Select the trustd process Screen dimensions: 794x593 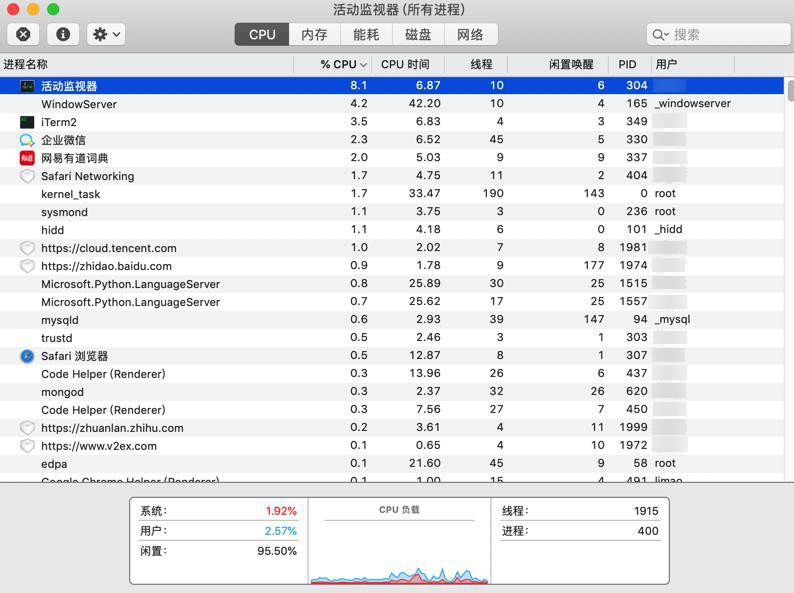[392, 338]
